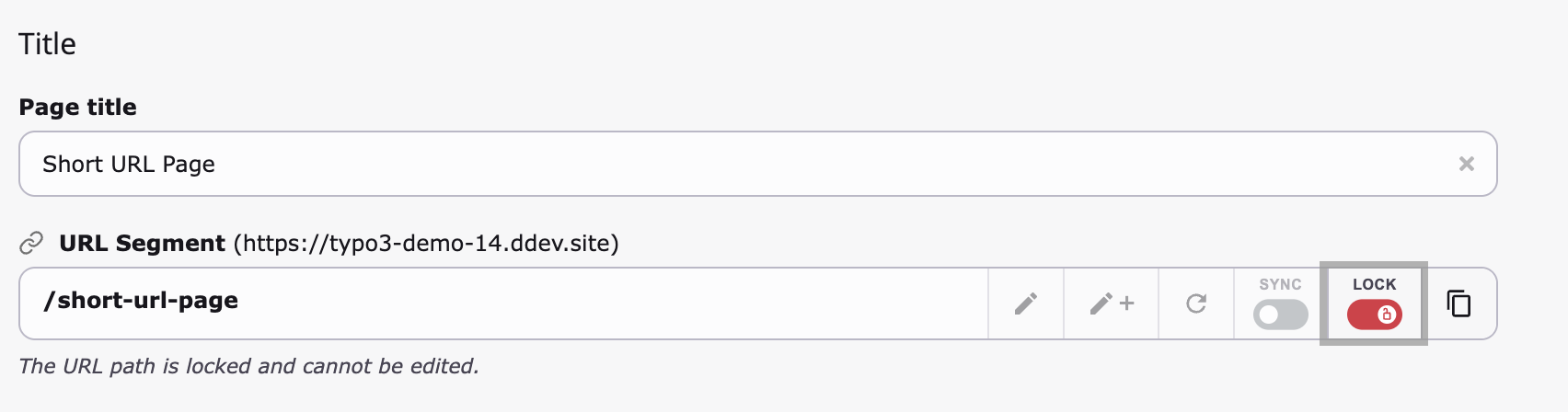Click the LOCK label above the red switch
1568x412 pixels.
[1374, 284]
